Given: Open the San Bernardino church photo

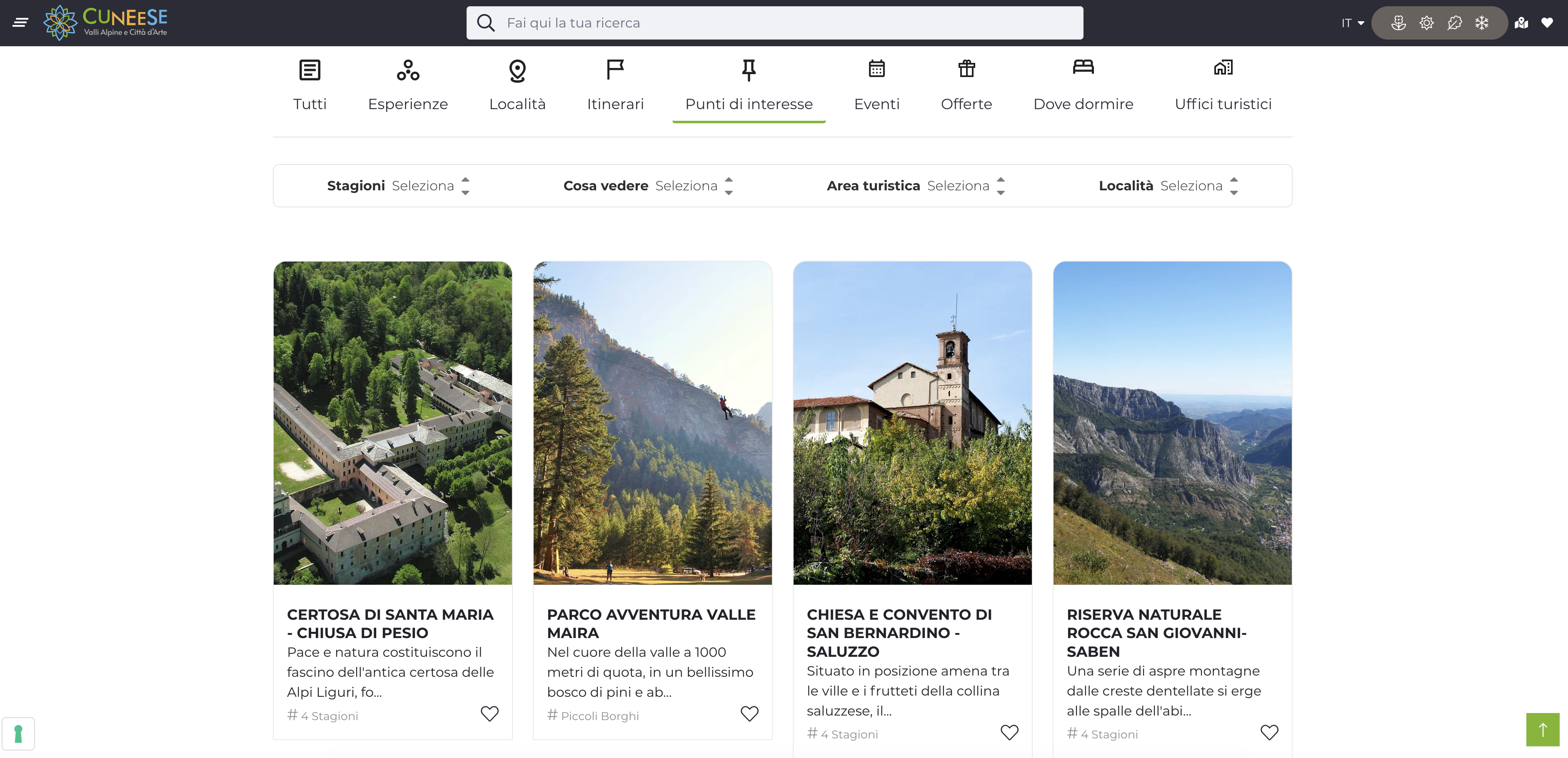Looking at the screenshot, I should [x=912, y=424].
